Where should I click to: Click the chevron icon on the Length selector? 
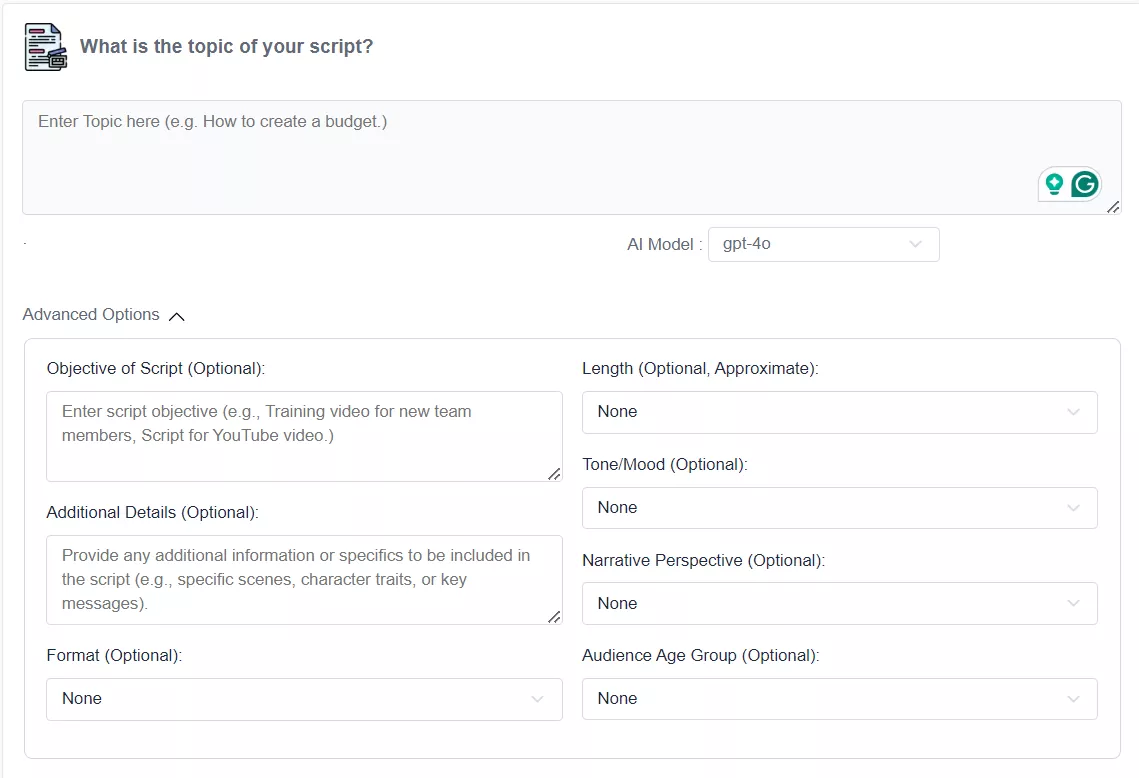pos(1074,412)
